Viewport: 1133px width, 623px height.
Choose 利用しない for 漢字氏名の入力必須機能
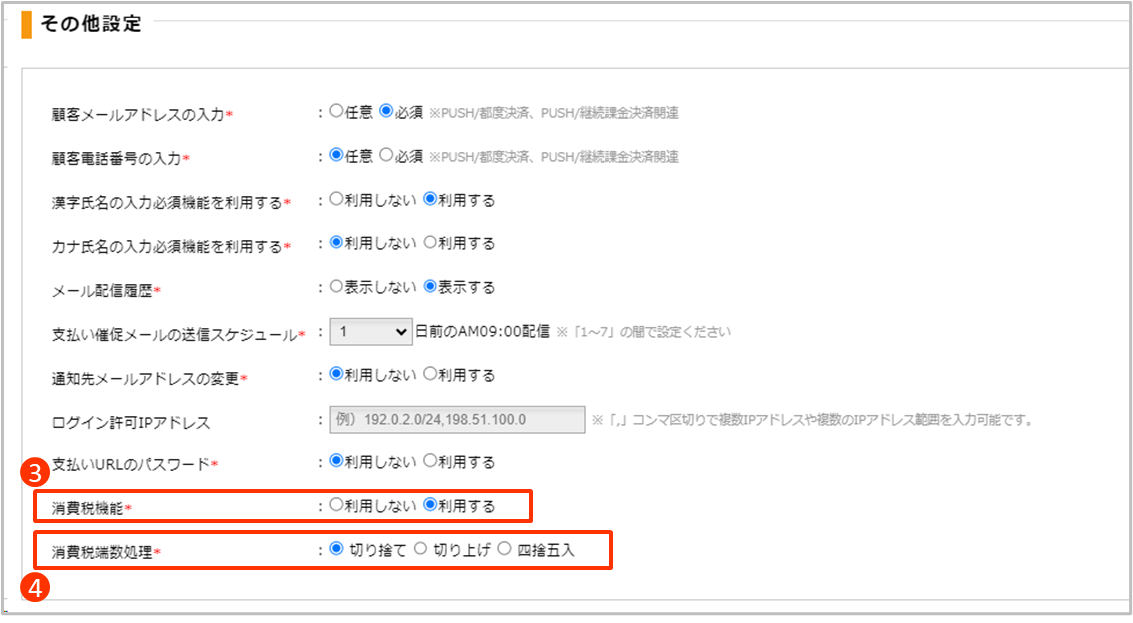pos(336,199)
